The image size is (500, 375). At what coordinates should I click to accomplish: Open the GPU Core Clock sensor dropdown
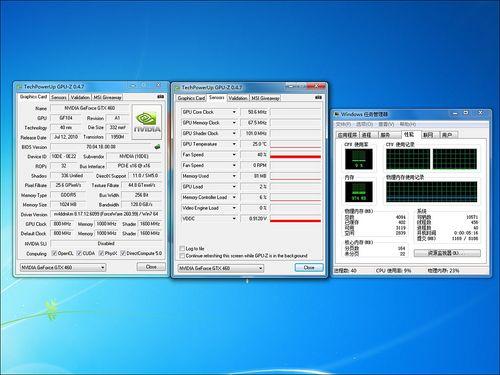[x=234, y=112]
